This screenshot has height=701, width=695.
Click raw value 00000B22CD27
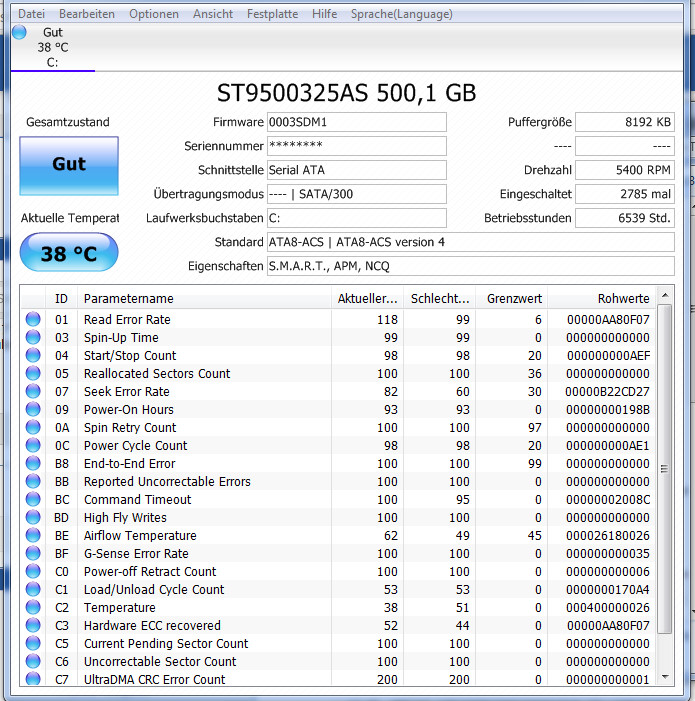tap(607, 392)
